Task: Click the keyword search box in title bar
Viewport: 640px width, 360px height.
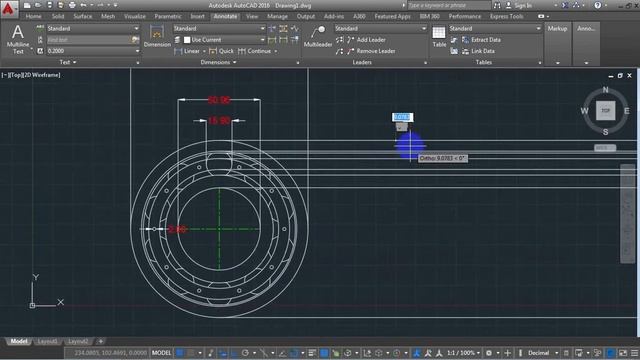Action: (x=449, y=5)
